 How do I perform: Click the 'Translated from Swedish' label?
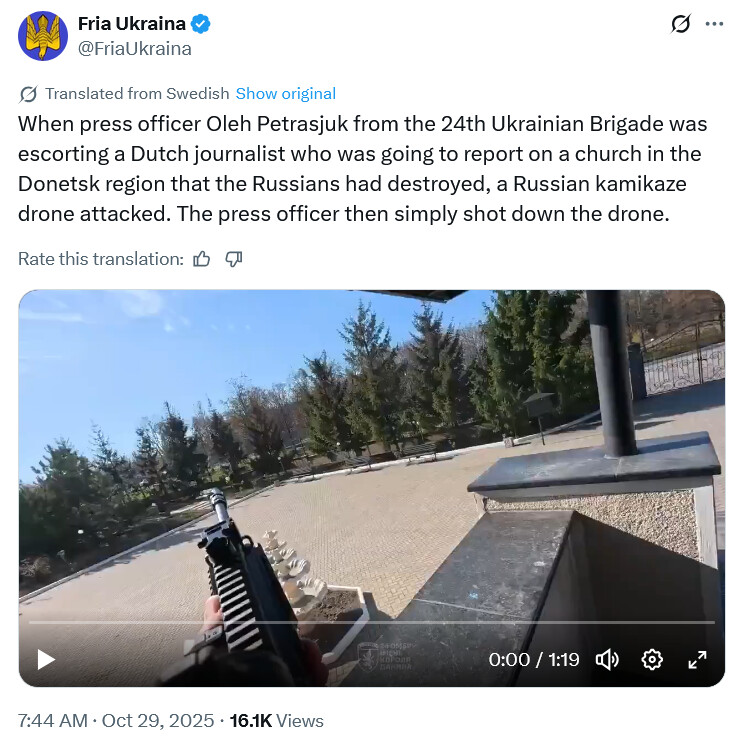[x=137, y=94]
